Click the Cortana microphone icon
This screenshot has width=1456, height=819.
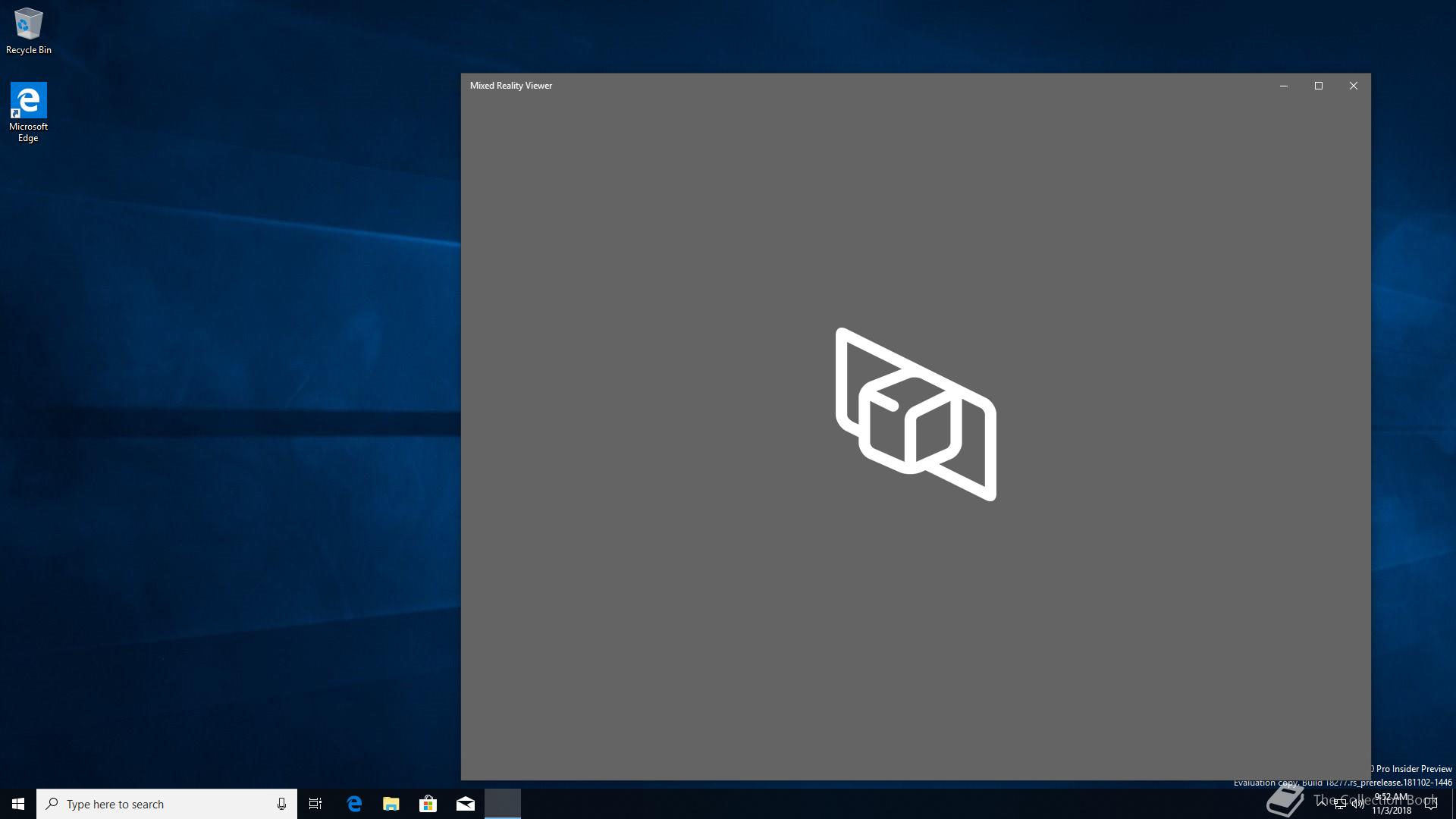[x=281, y=804]
